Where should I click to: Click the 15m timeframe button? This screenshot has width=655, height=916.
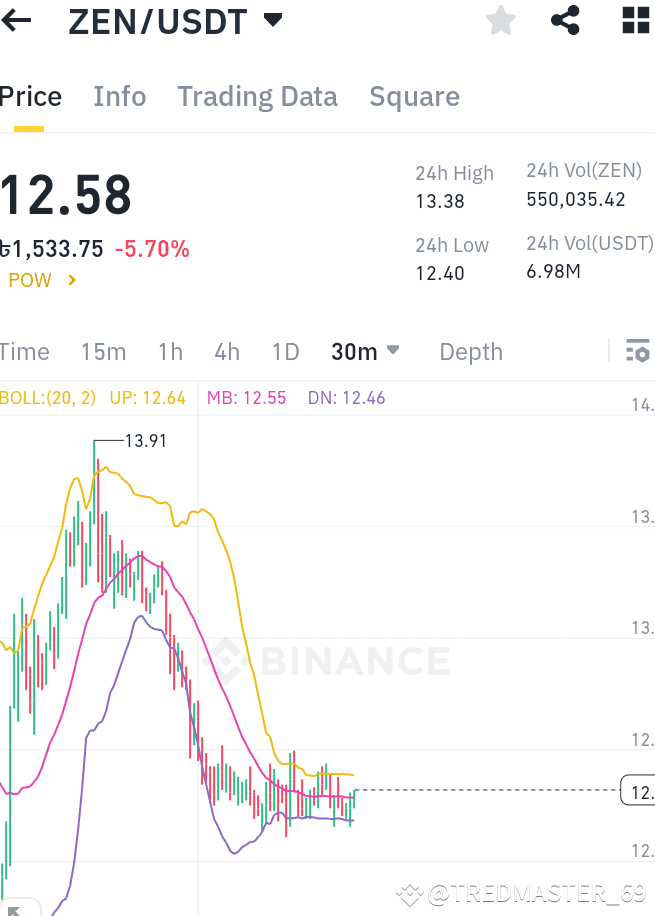click(x=103, y=351)
